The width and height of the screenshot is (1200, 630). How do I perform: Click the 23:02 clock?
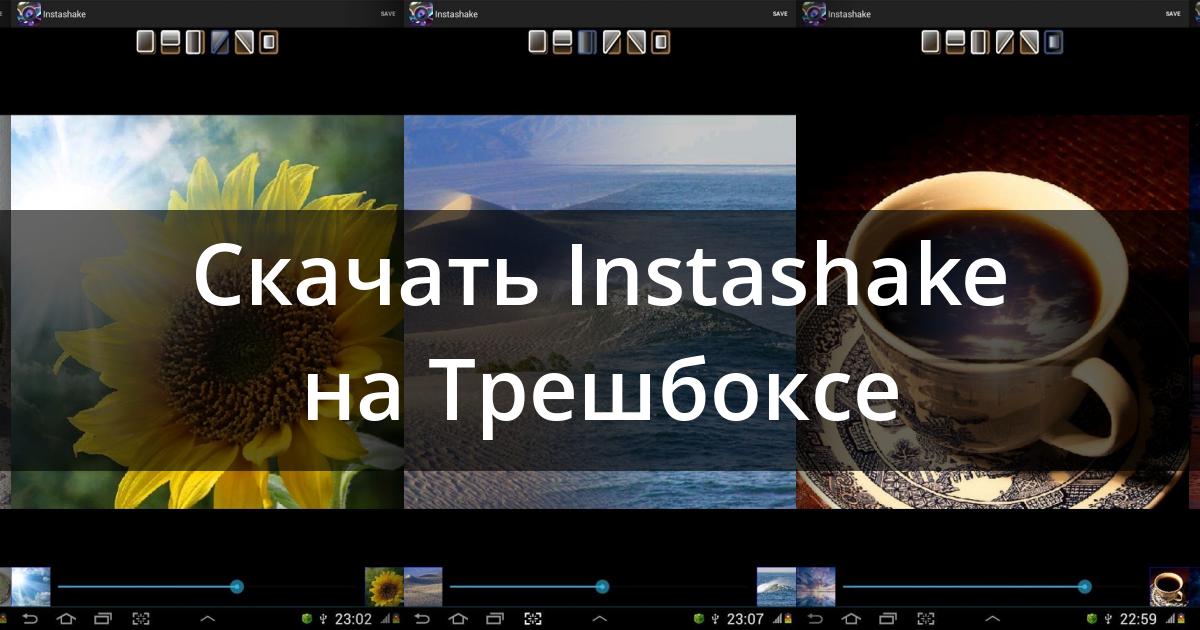pos(353,619)
